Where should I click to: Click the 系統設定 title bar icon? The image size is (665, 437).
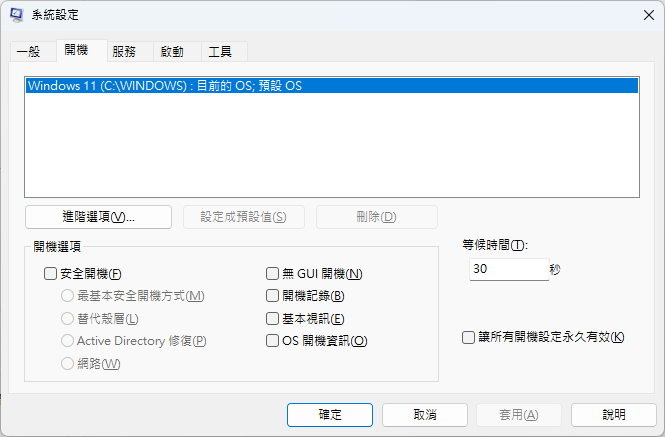(x=16, y=15)
